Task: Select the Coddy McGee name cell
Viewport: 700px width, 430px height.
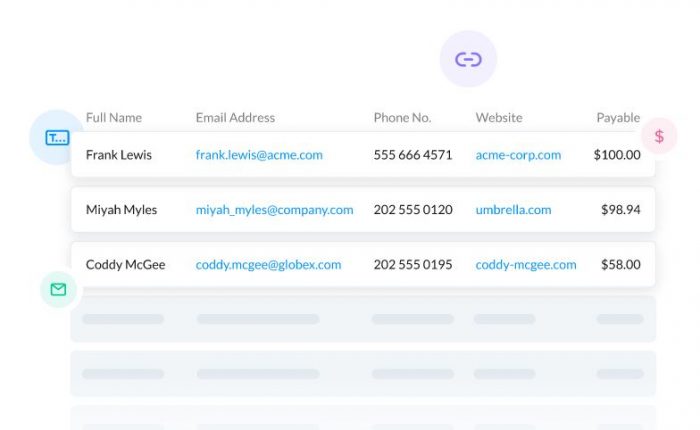Action: tap(125, 265)
